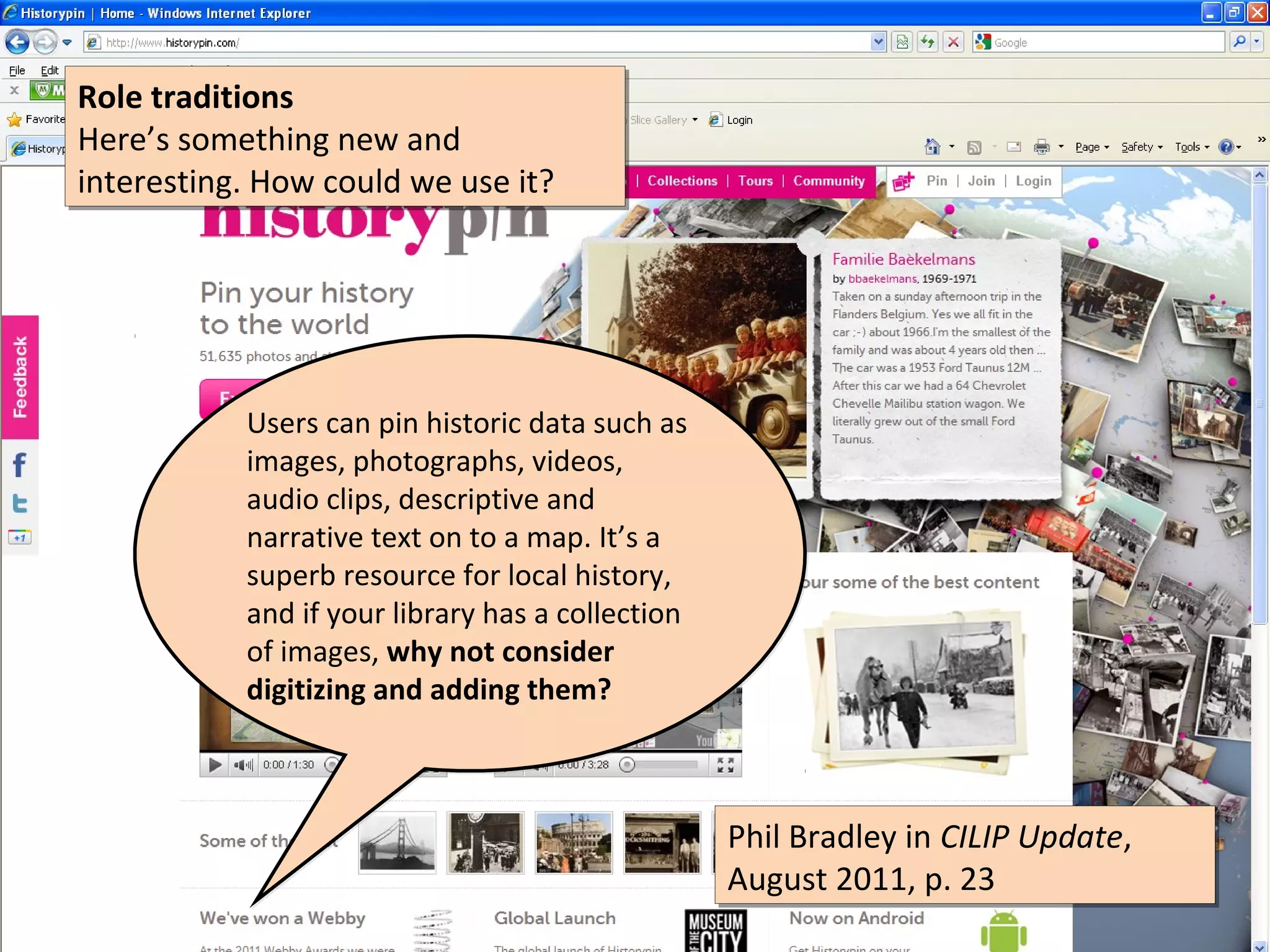Click the site Login link
Screen dimensions: 1270x952
point(1033,181)
